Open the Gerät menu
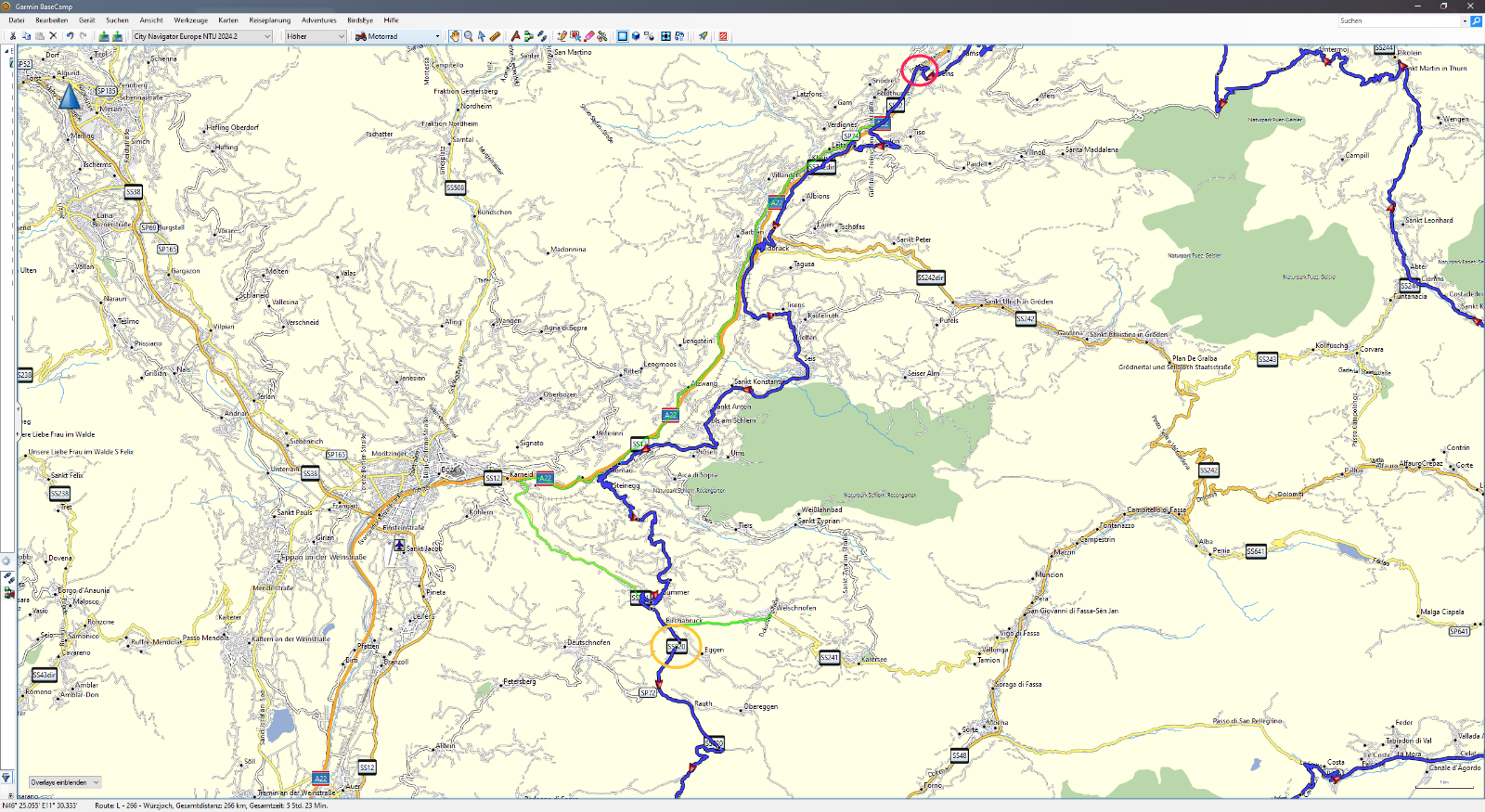Viewport: 1485px width, 812px height. [x=87, y=20]
